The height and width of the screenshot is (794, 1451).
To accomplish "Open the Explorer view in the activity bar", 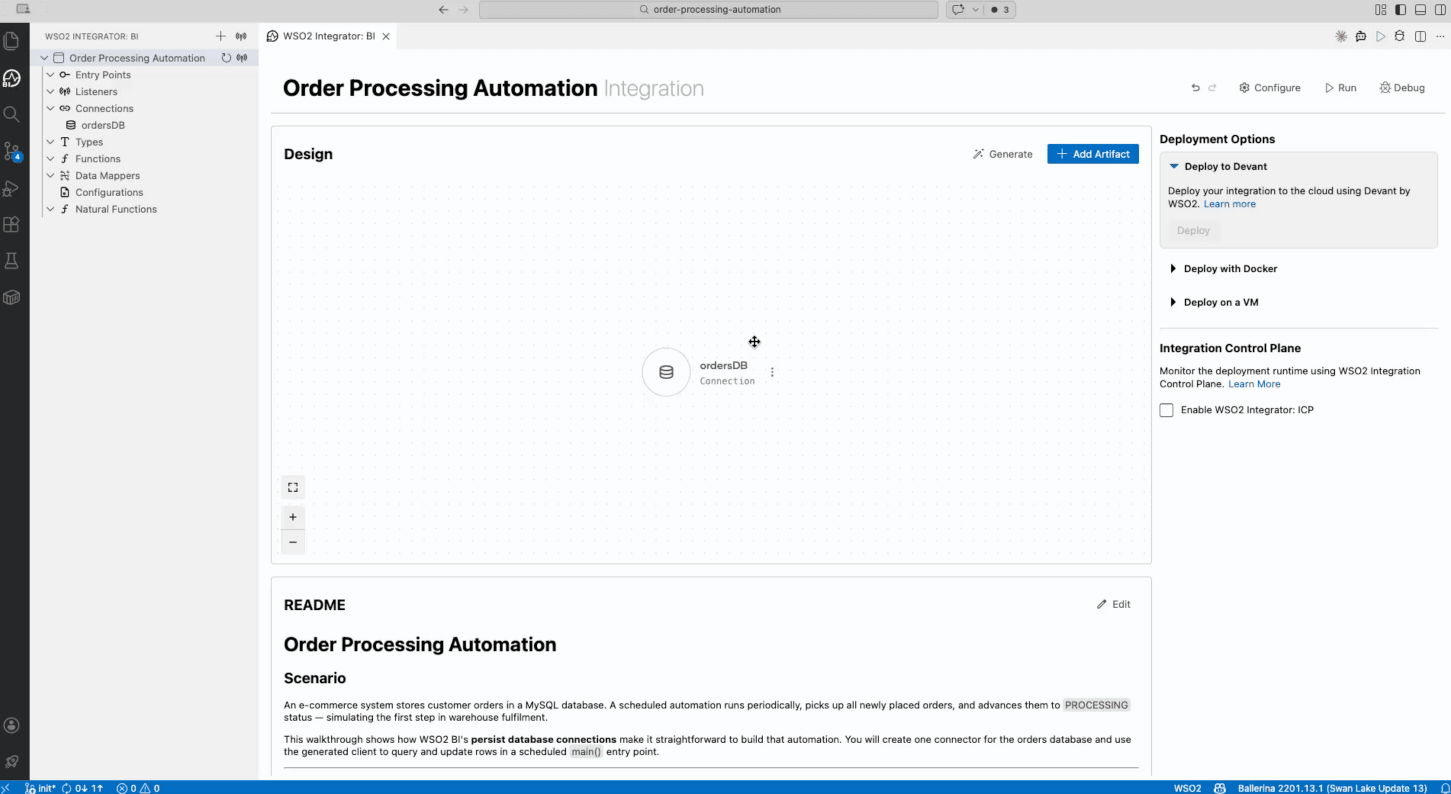I will coord(12,41).
